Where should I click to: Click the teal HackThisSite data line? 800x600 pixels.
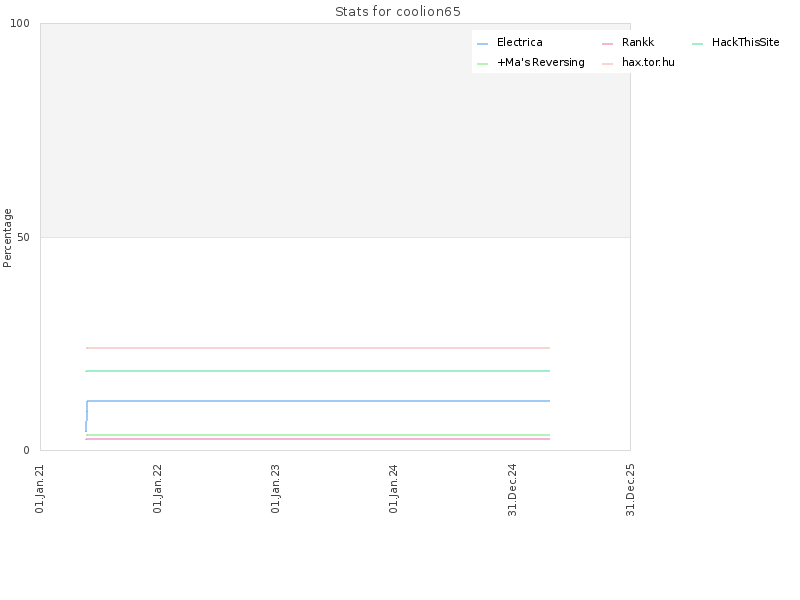coord(318,371)
